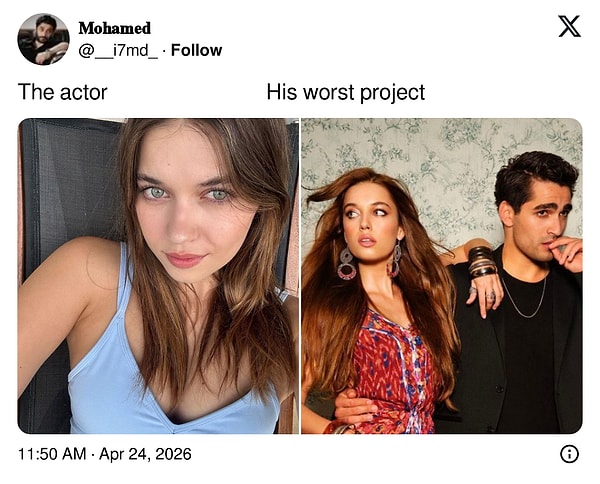Visit the @__i7md_ handle link
The image size is (600, 484).
118,51
